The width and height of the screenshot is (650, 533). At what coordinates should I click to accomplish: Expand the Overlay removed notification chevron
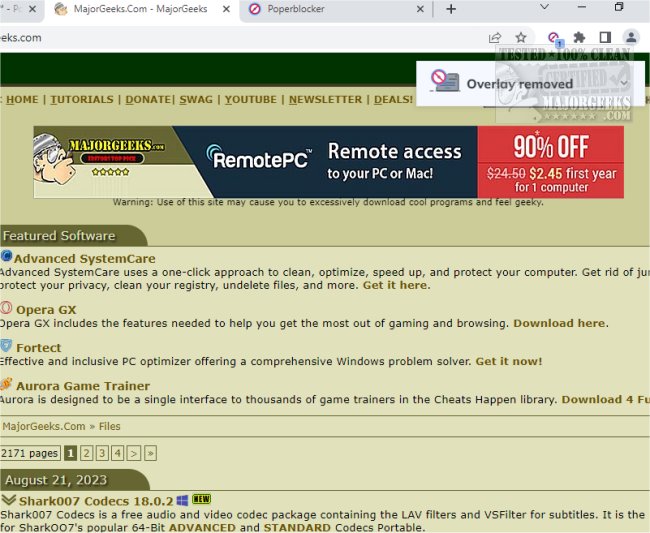click(x=624, y=81)
